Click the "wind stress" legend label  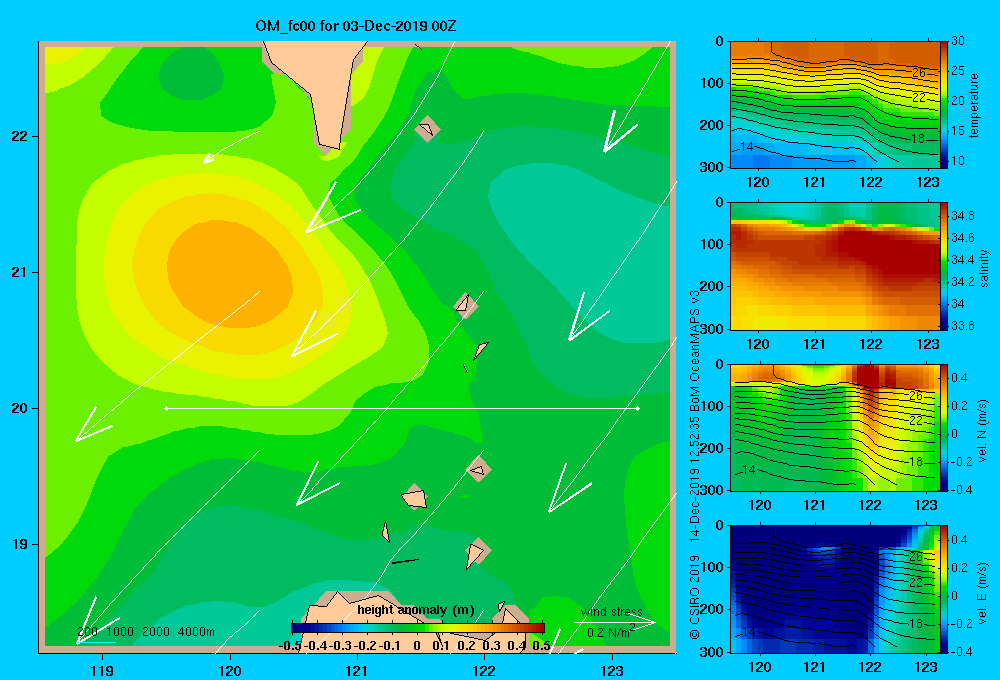click(x=611, y=612)
